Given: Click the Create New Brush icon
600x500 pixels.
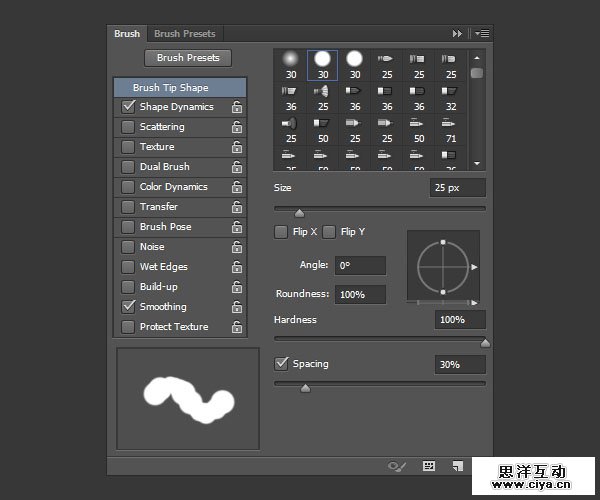Looking at the screenshot, I should tap(457, 465).
